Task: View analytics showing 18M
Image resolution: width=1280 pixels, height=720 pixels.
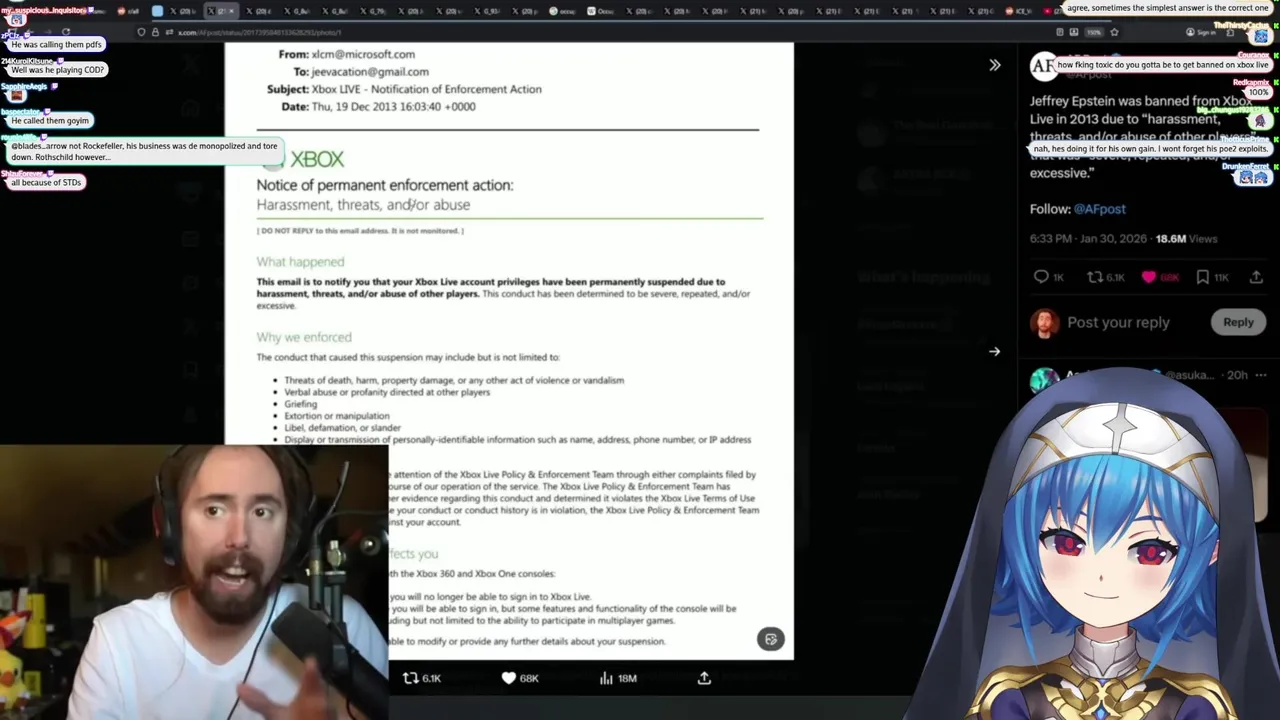Action: (618, 678)
